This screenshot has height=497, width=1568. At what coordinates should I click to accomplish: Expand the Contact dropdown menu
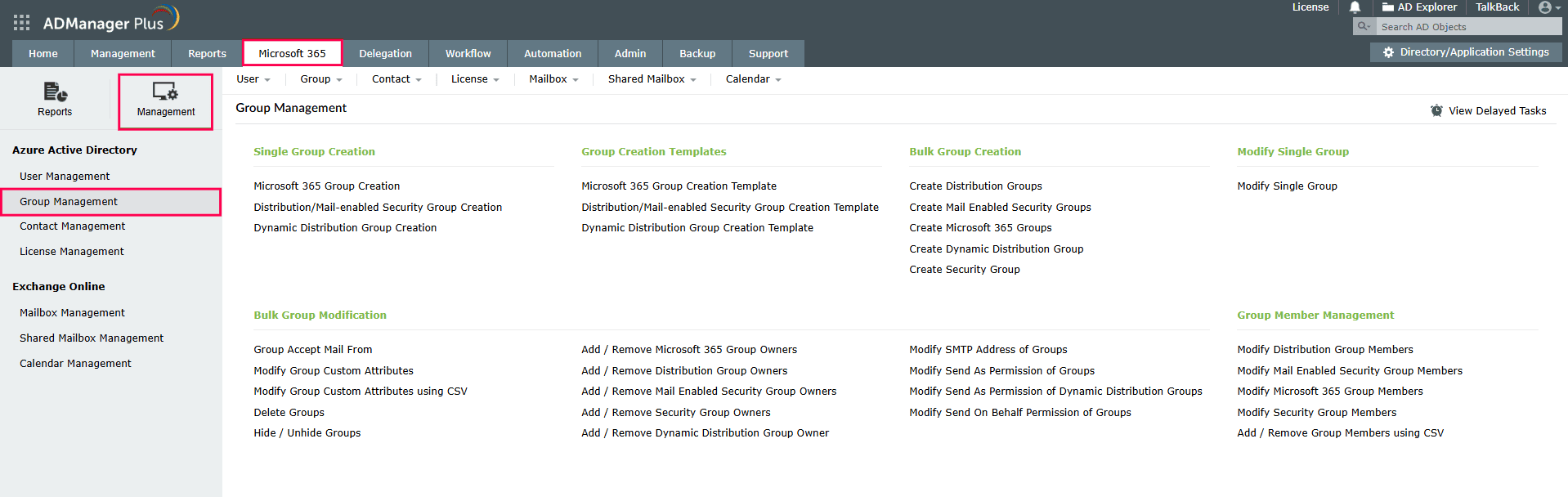(x=396, y=79)
